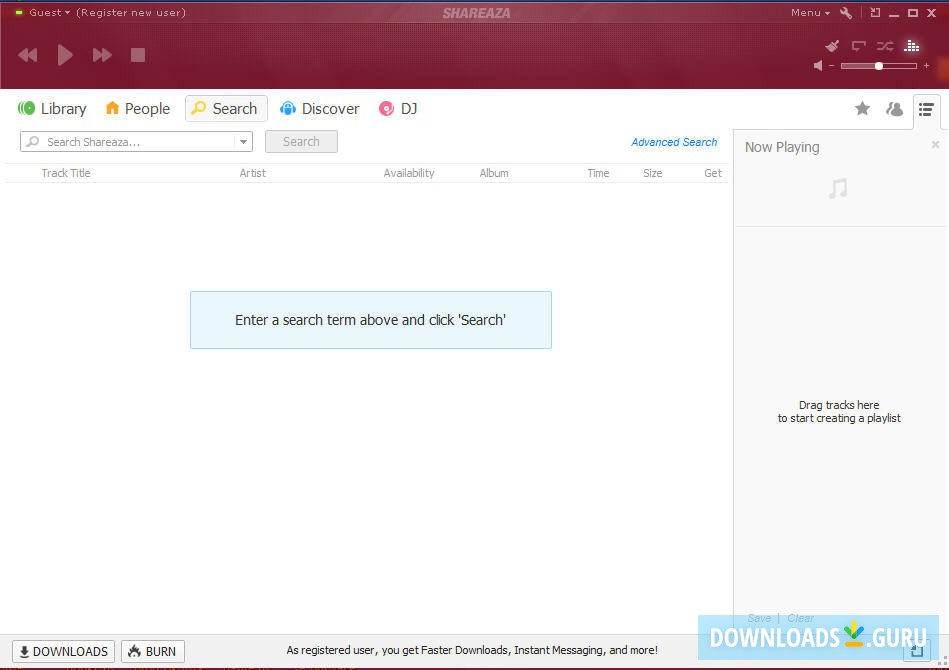949x670 pixels.
Task: Show the playlist panel tab icon
Action: (926, 110)
